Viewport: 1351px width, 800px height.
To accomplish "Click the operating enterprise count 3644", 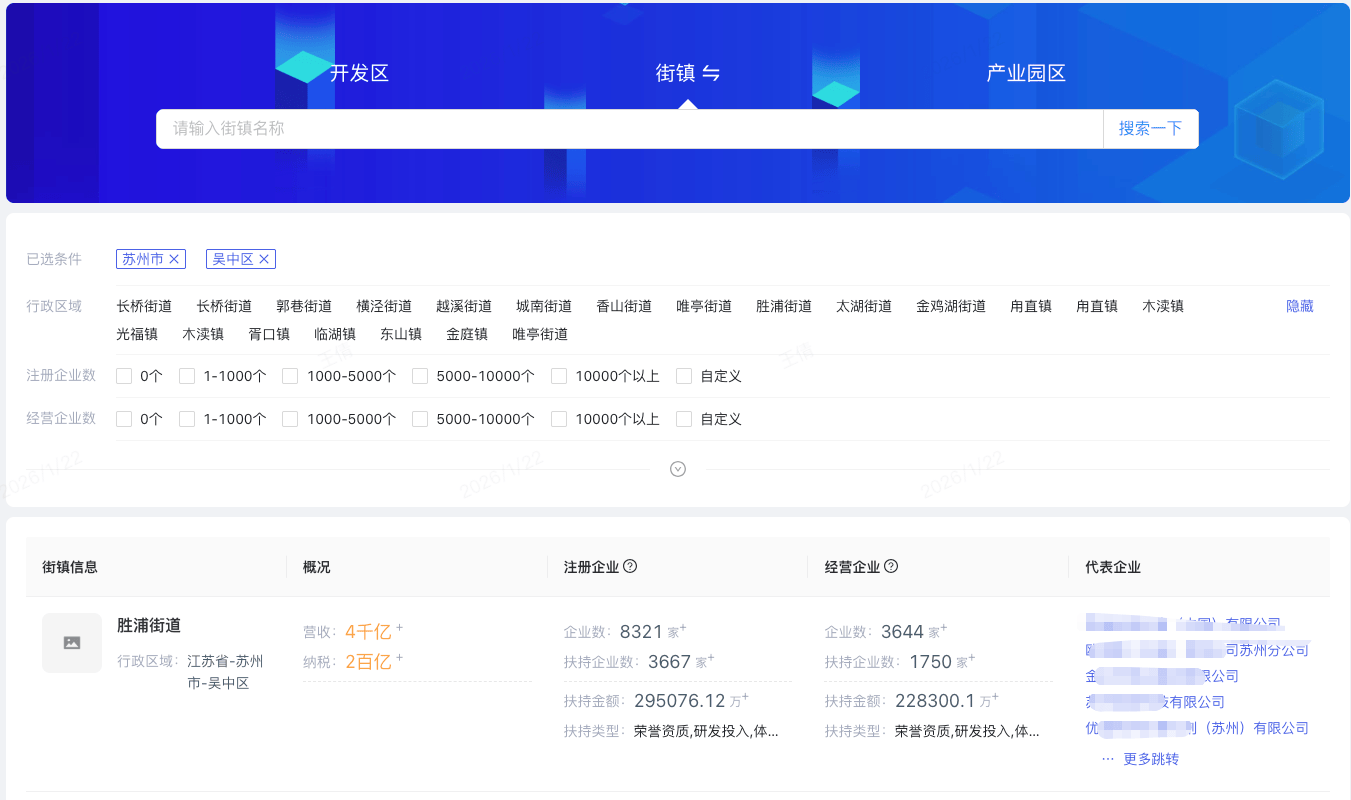I will pos(902,631).
